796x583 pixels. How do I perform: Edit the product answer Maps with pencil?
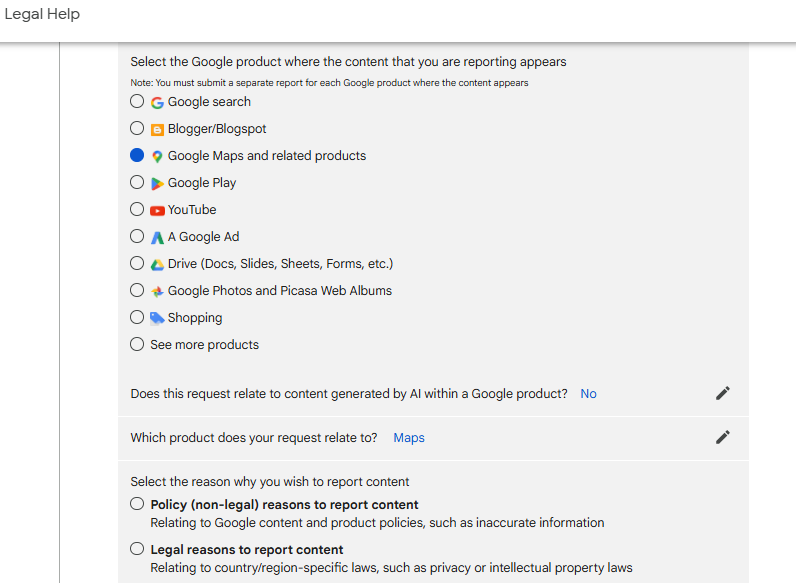(x=723, y=437)
